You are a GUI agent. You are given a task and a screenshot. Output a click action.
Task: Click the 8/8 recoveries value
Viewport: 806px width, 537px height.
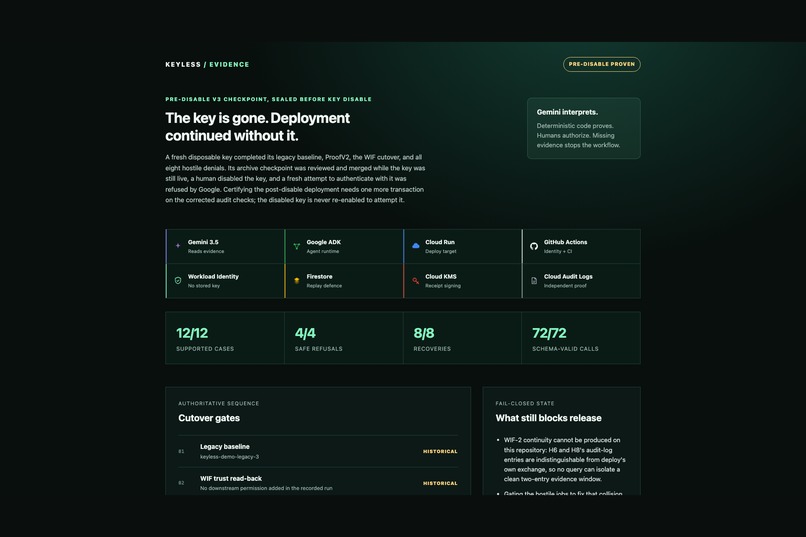[424, 333]
